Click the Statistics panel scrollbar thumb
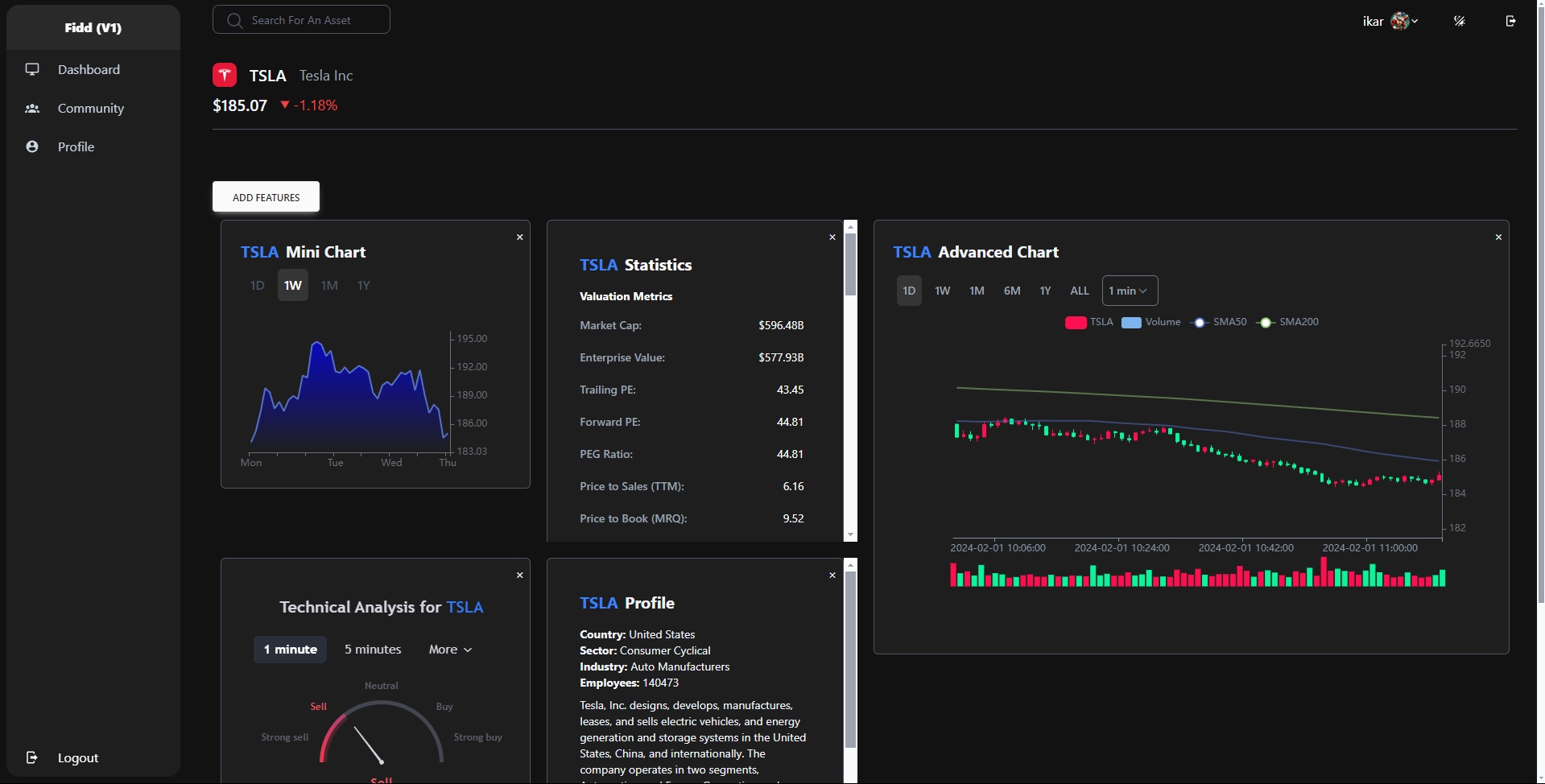The height and width of the screenshot is (784, 1545). 850,265
